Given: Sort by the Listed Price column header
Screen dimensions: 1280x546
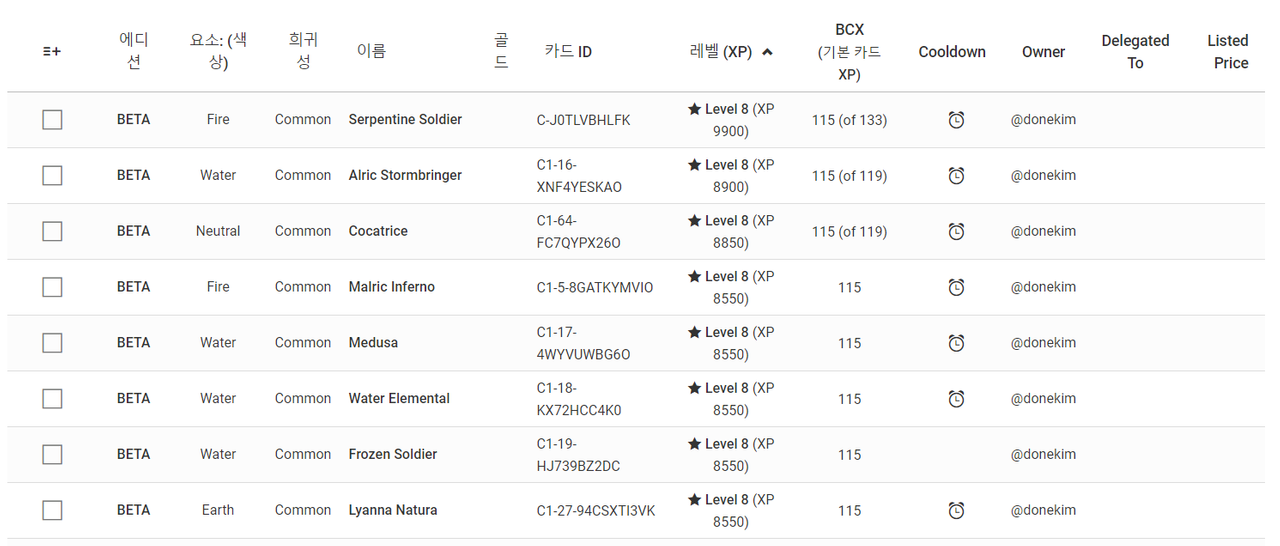Looking at the screenshot, I should (x=1228, y=52).
